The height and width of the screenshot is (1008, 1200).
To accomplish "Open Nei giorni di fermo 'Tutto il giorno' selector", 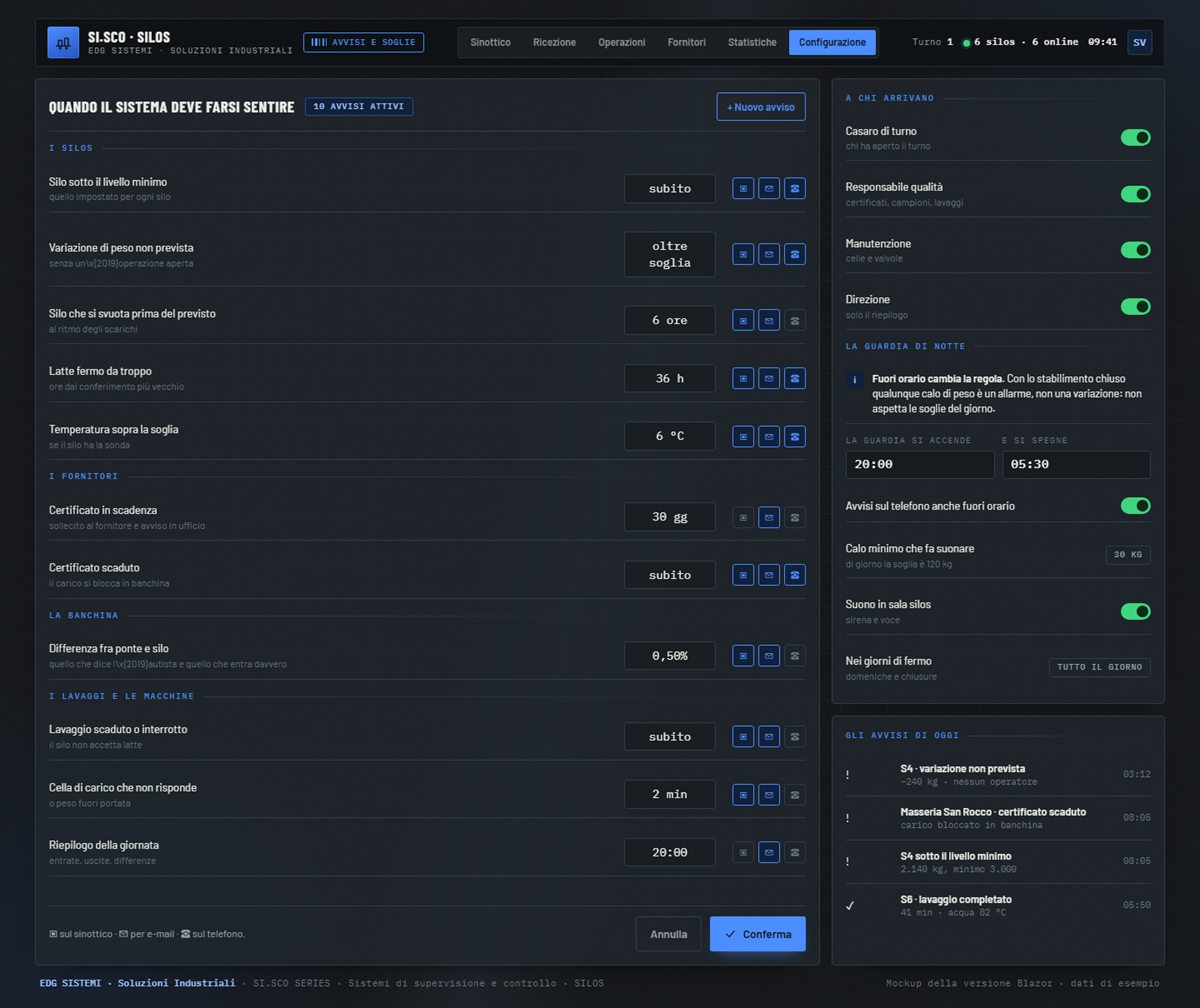I will pos(1099,667).
